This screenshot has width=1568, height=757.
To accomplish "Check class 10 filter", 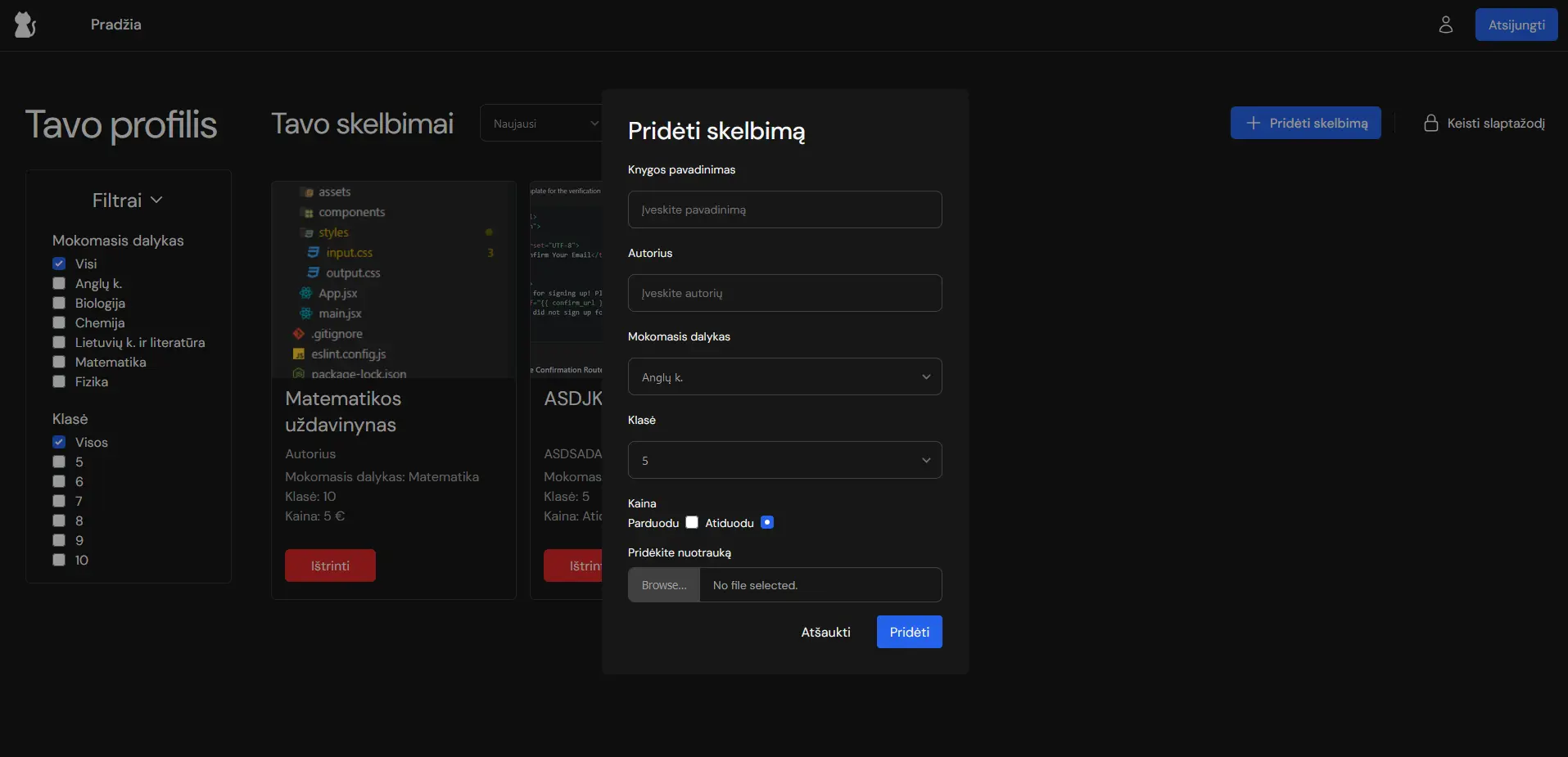I will coord(59,560).
